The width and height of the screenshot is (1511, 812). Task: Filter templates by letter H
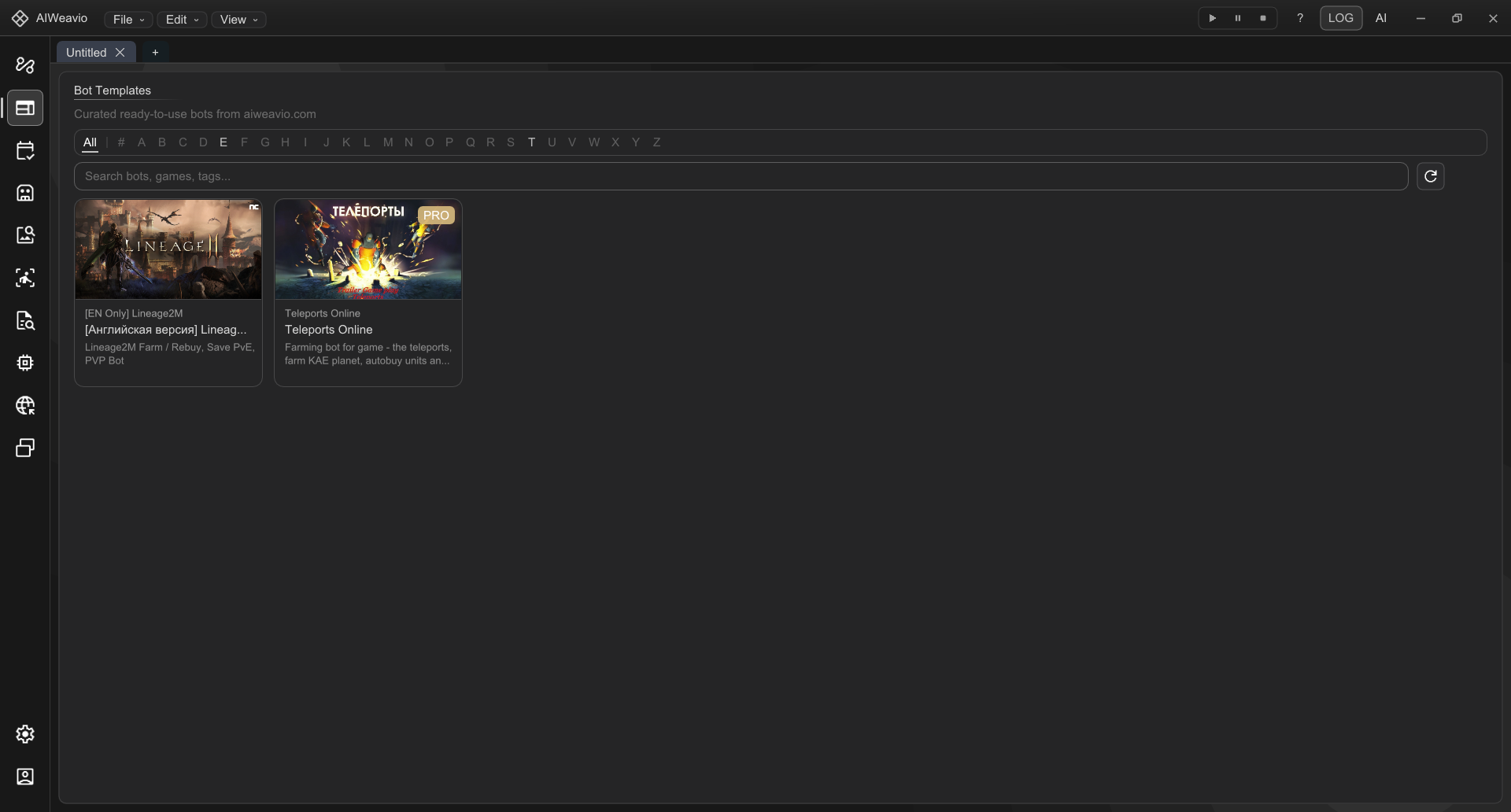pyautogui.click(x=285, y=142)
